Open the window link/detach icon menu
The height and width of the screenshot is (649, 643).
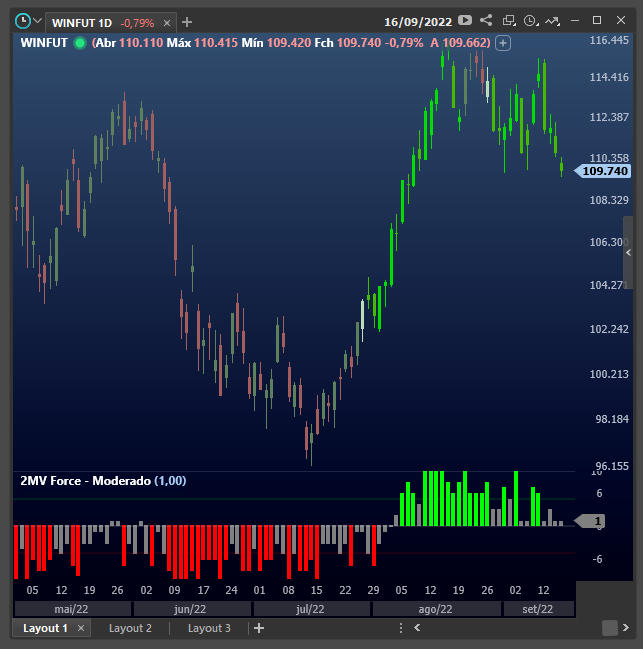point(509,20)
